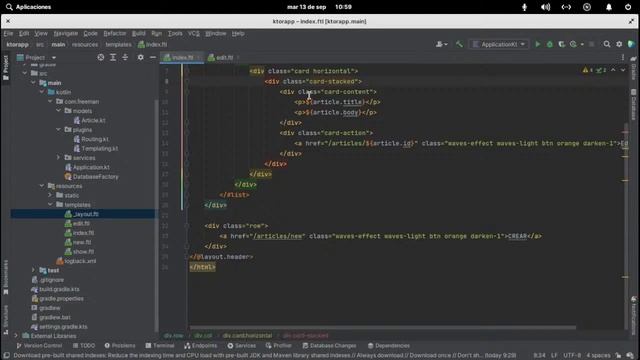This screenshot has width=640, height=360.
Task: Go to previous highlighted error arrow
Action: tap(613, 70)
